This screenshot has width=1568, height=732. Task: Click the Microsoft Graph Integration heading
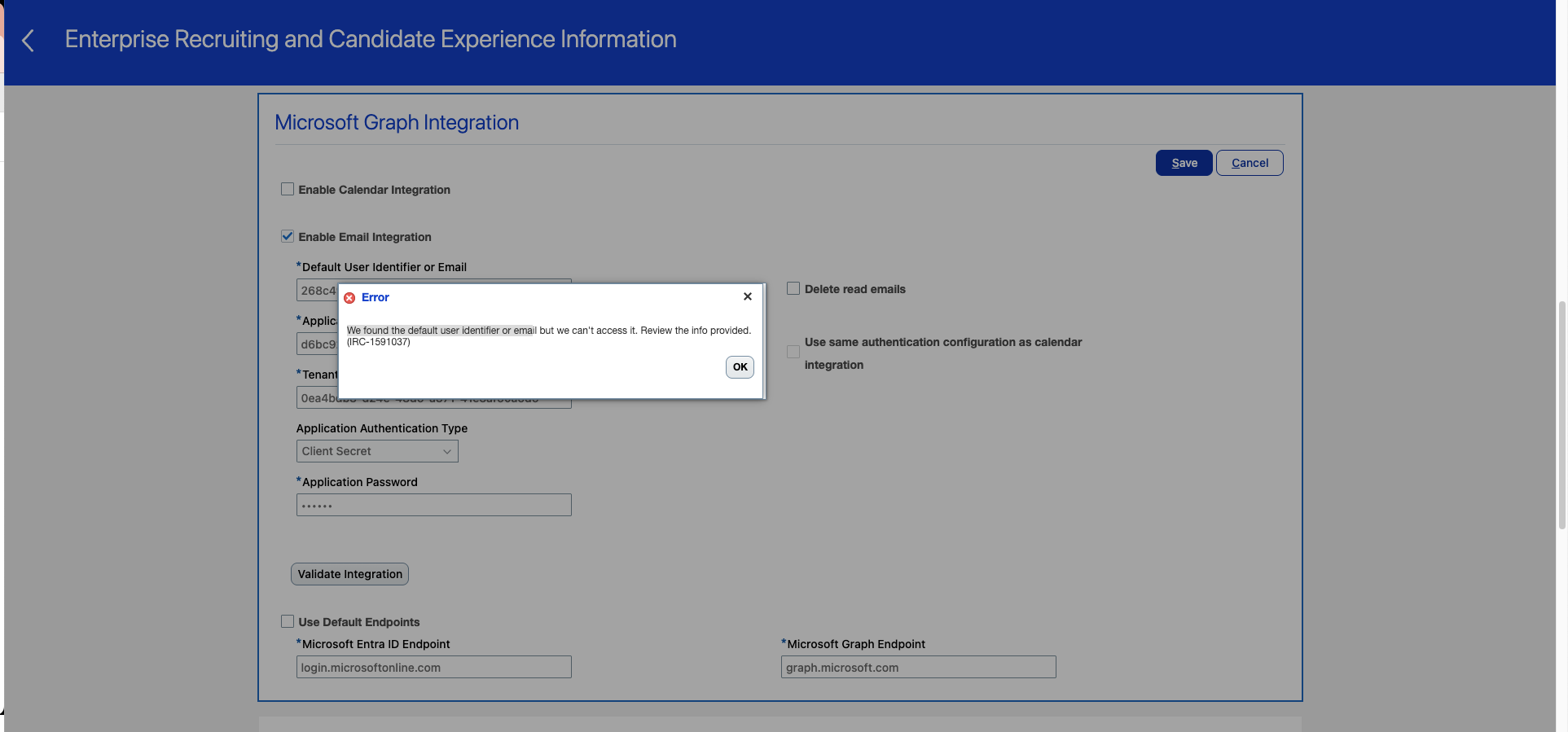(397, 122)
